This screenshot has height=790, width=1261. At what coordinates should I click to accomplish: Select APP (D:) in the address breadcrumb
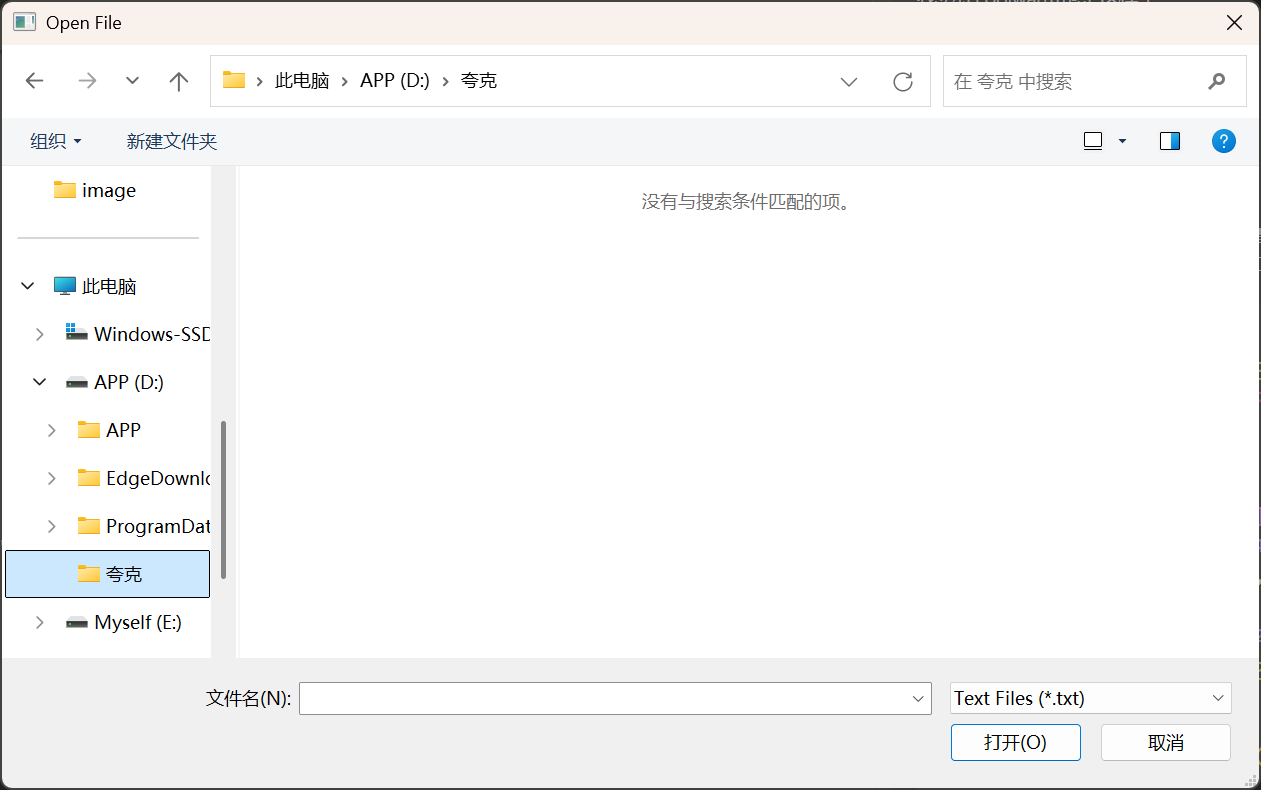395,81
